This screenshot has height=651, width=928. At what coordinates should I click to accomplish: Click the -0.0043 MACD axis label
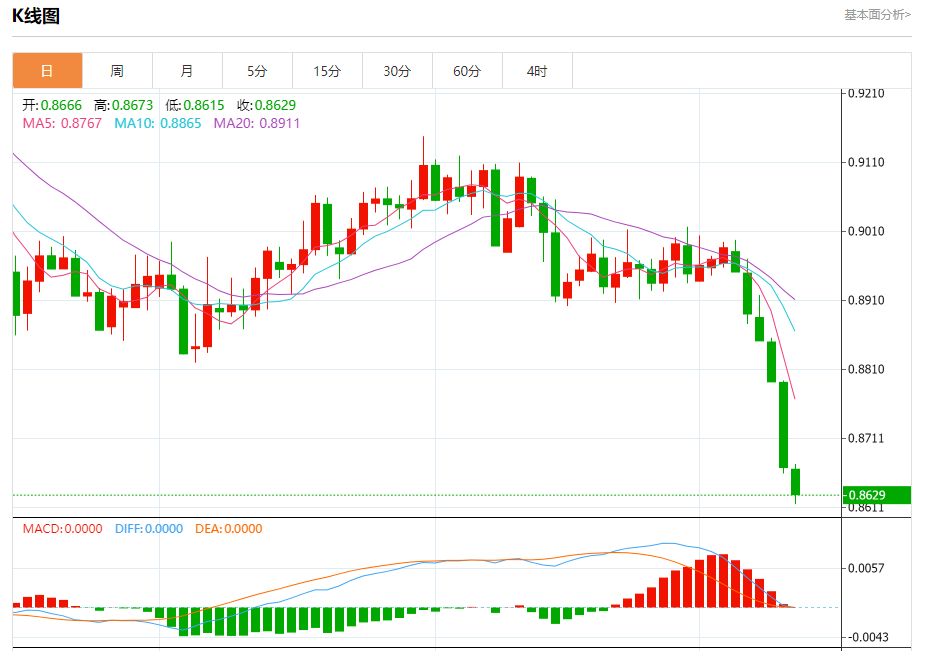click(868, 637)
